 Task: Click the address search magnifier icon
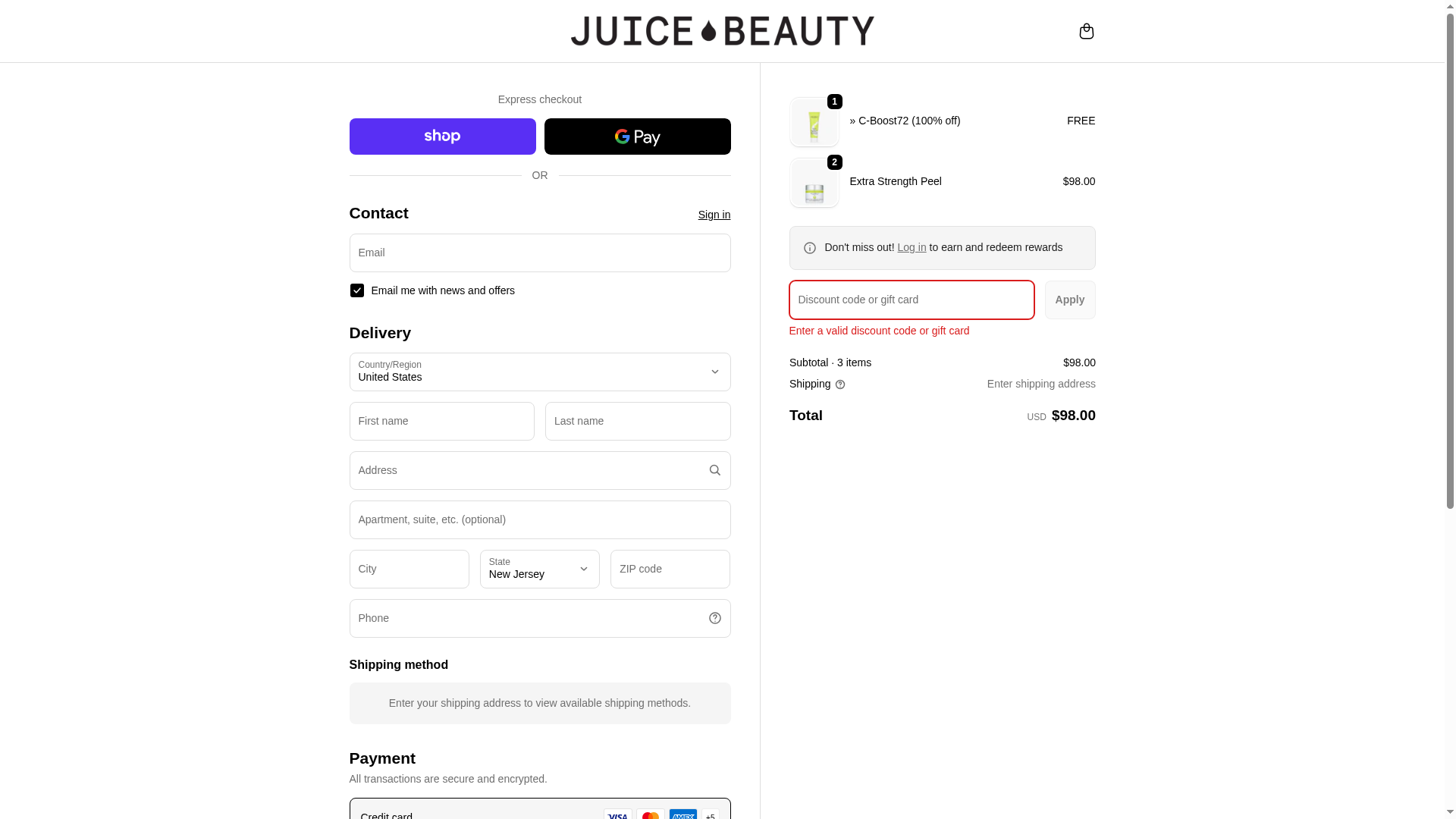click(714, 470)
